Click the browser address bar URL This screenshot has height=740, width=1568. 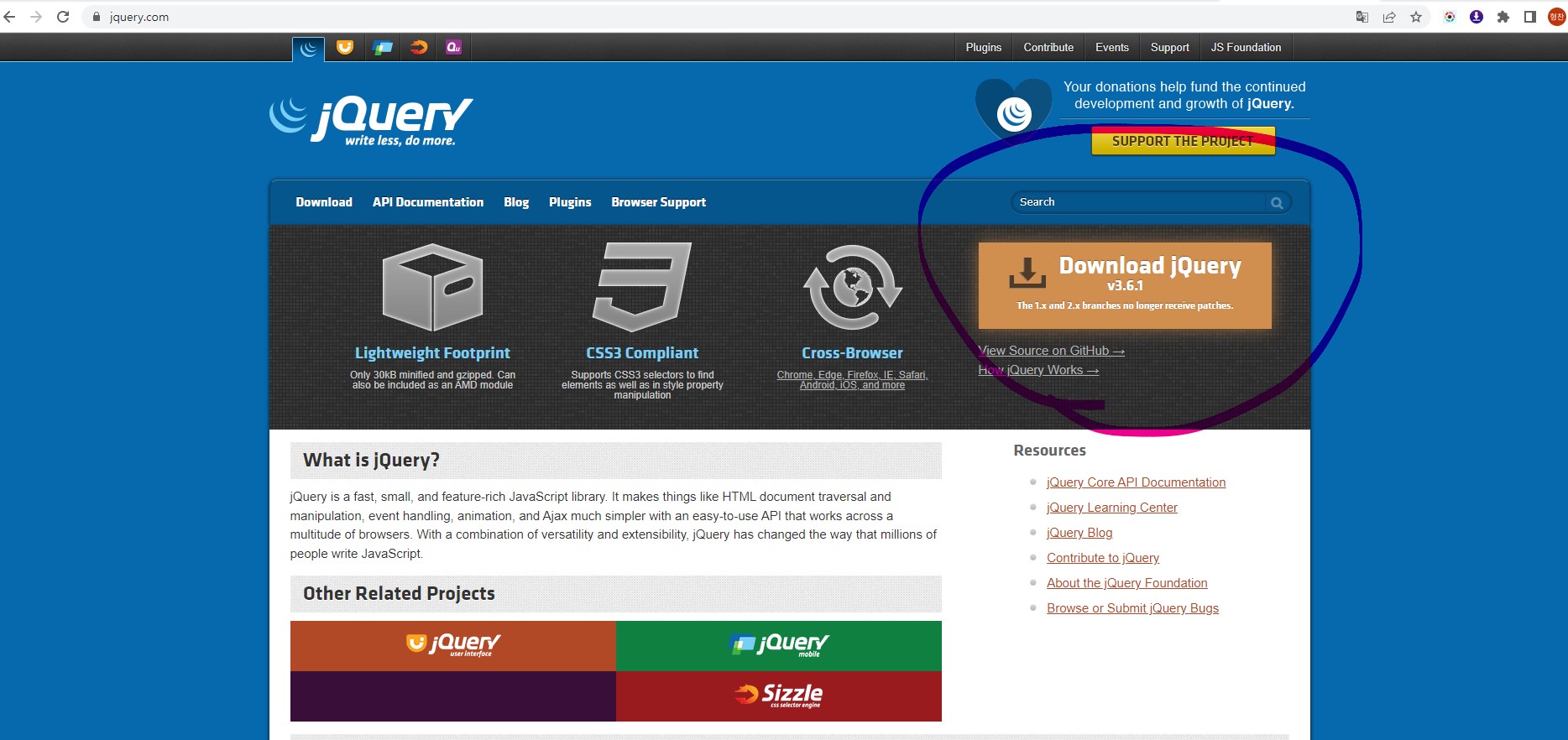[x=139, y=17]
